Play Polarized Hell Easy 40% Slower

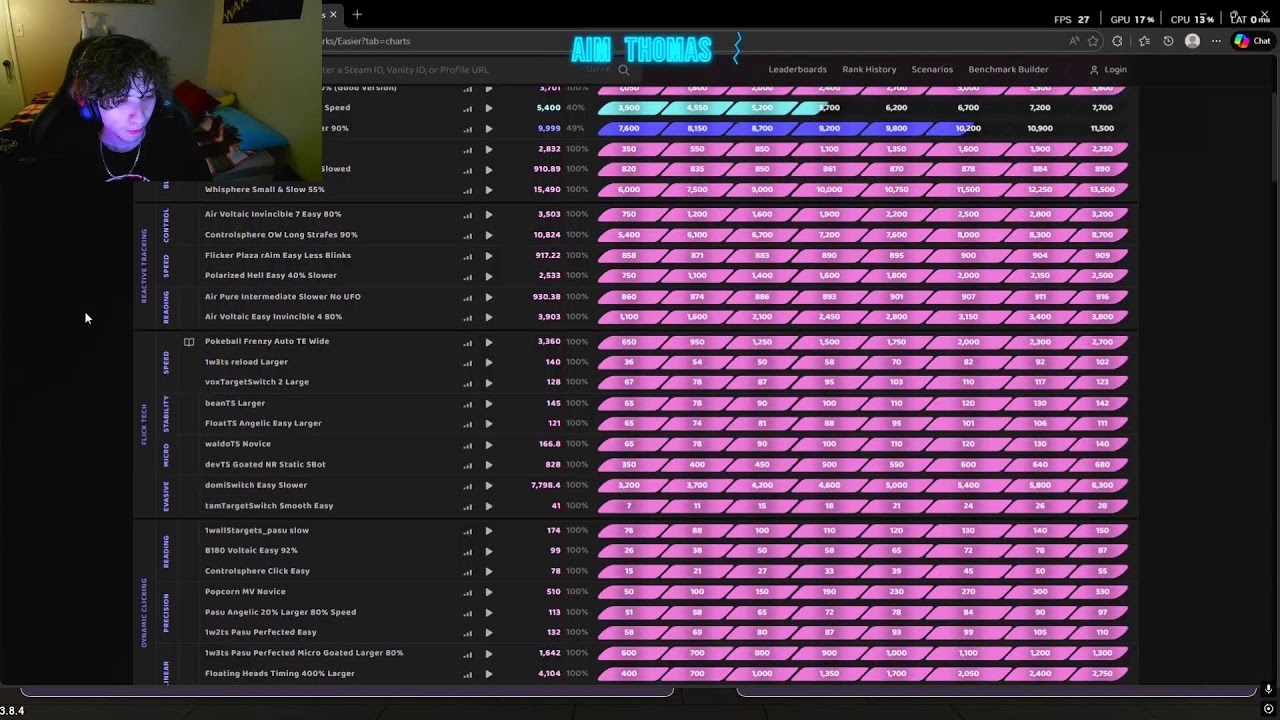click(x=489, y=276)
